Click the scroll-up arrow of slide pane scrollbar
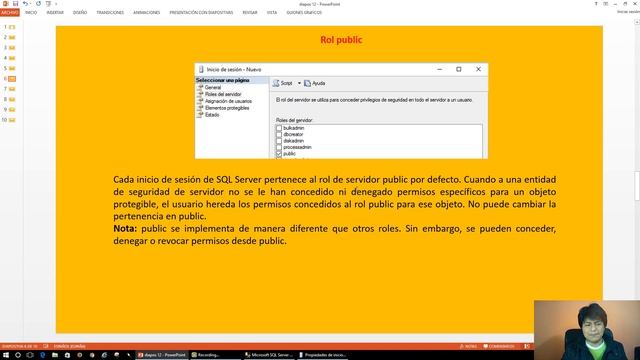 pos(637,22)
